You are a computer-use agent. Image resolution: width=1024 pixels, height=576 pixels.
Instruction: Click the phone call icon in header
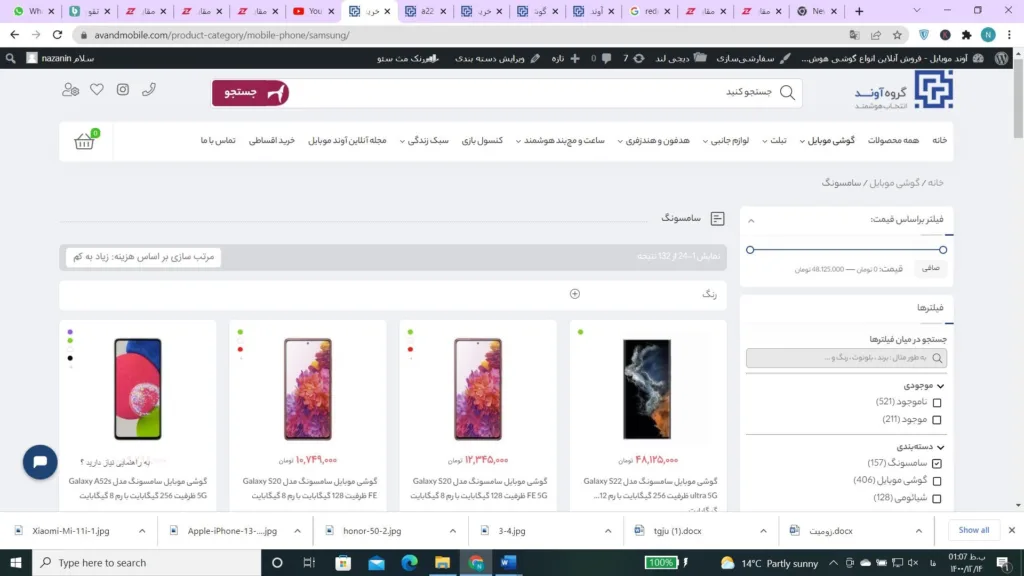click(149, 89)
